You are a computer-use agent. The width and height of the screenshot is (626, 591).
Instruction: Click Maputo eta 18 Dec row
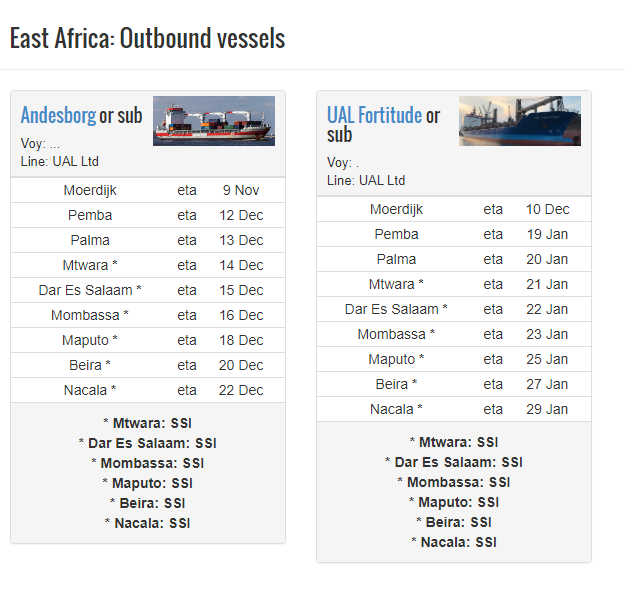point(148,340)
